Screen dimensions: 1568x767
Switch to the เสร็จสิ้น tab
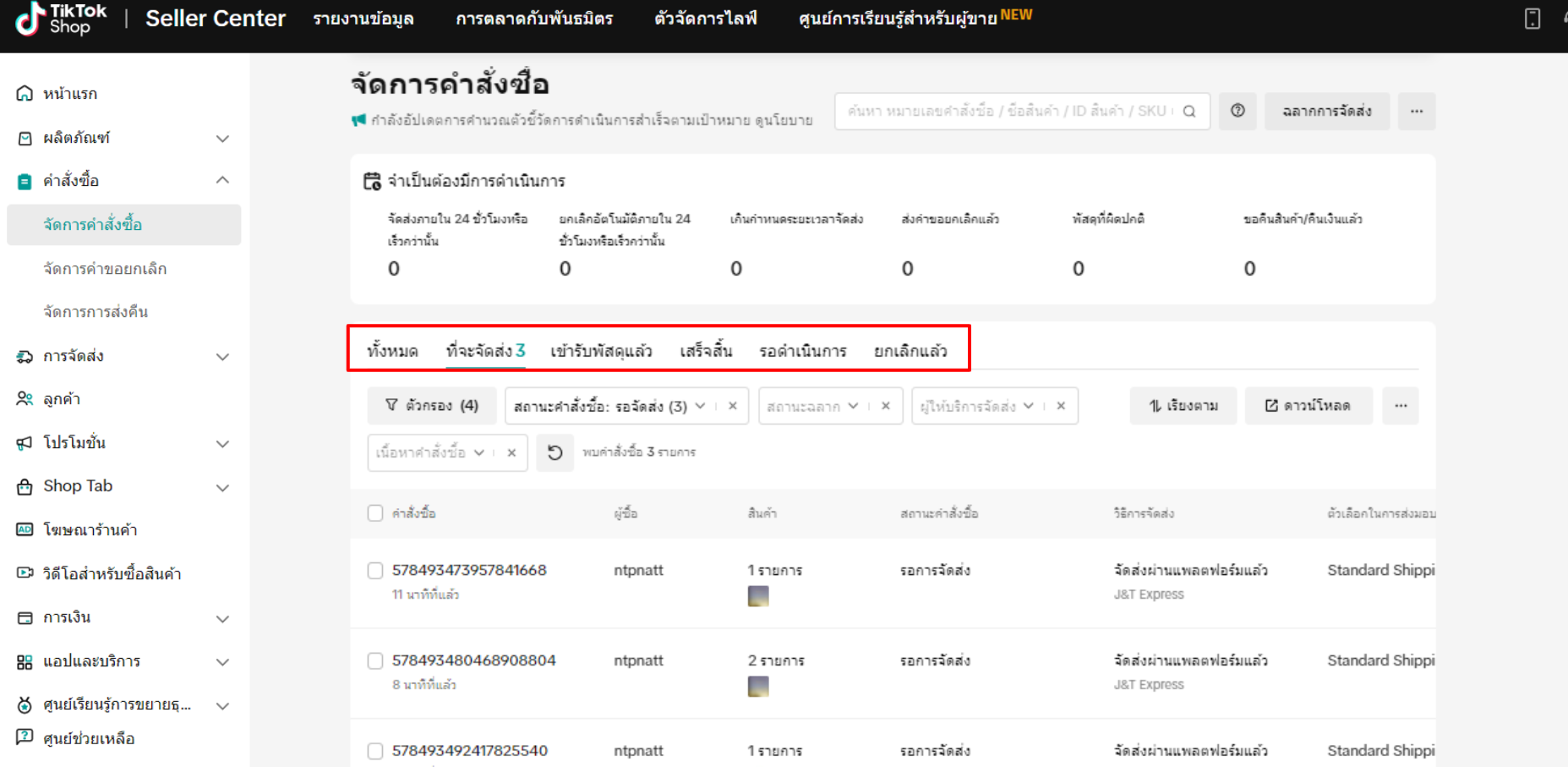coord(707,349)
